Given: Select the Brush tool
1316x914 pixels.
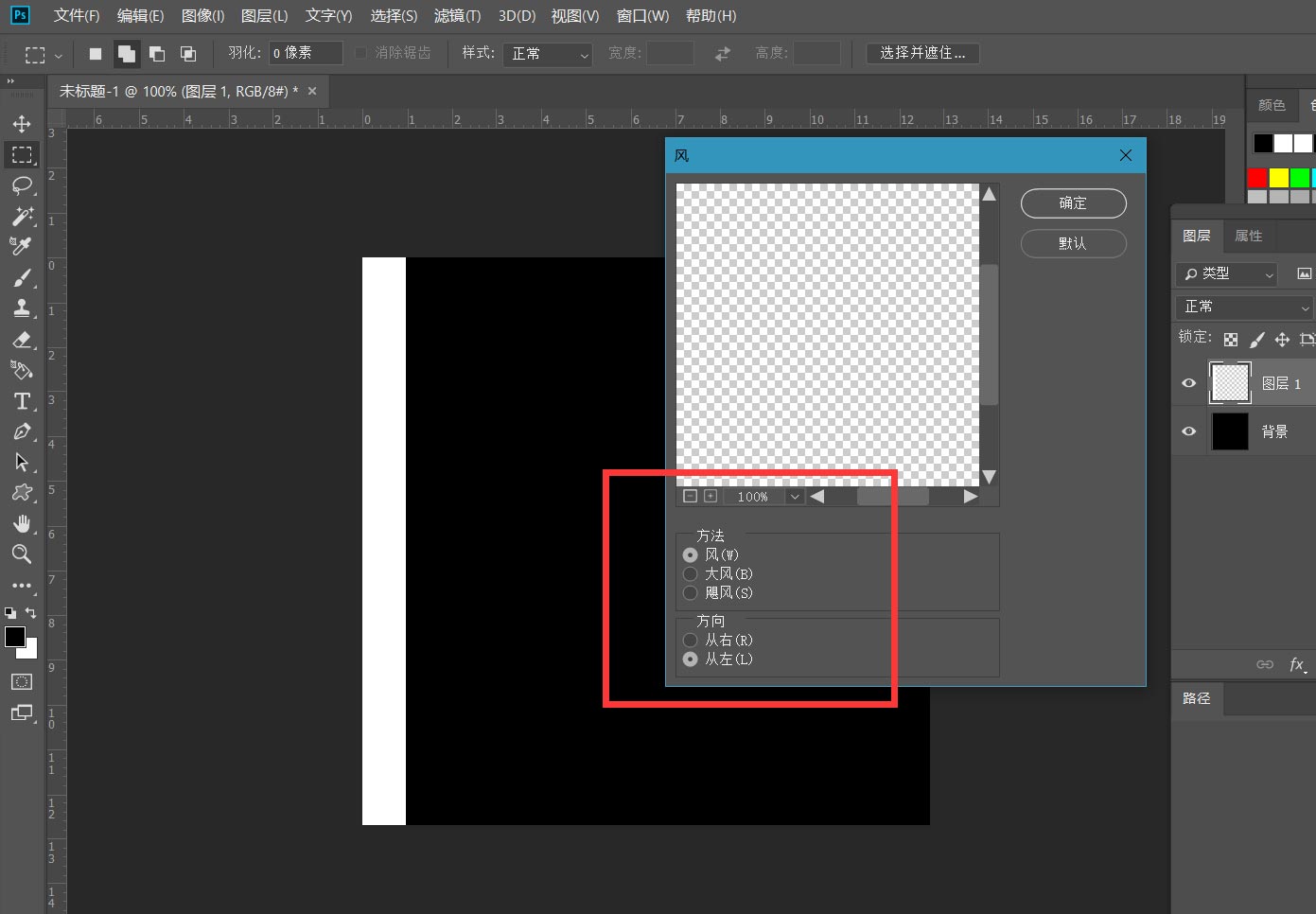Looking at the screenshot, I should point(22,277).
